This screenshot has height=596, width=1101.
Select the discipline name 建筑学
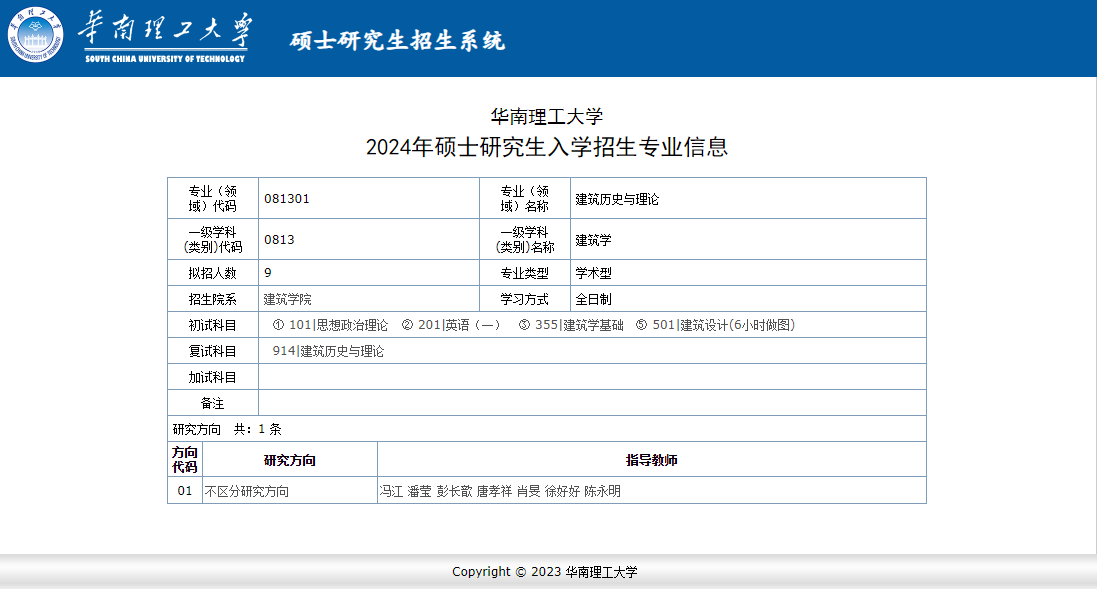coord(593,240)
